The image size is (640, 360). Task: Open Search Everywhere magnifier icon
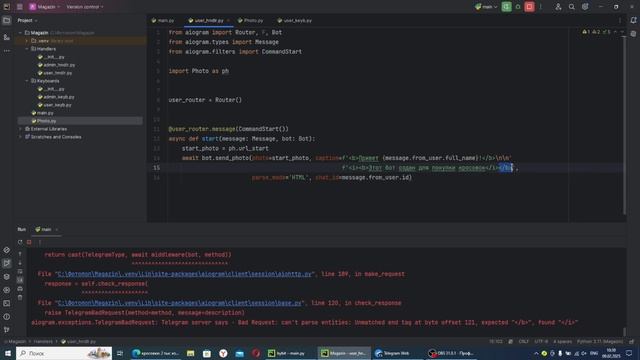(x=571, y=7)
